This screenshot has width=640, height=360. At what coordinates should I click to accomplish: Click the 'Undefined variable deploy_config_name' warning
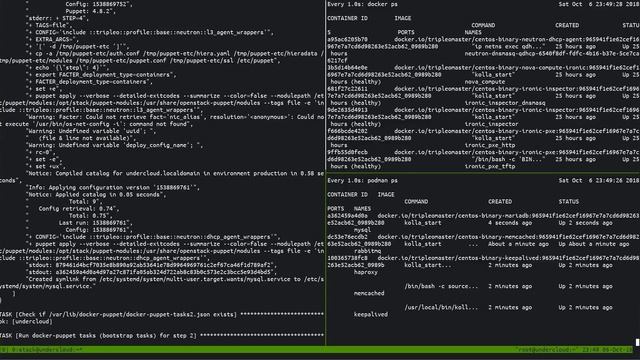(115, 145)
